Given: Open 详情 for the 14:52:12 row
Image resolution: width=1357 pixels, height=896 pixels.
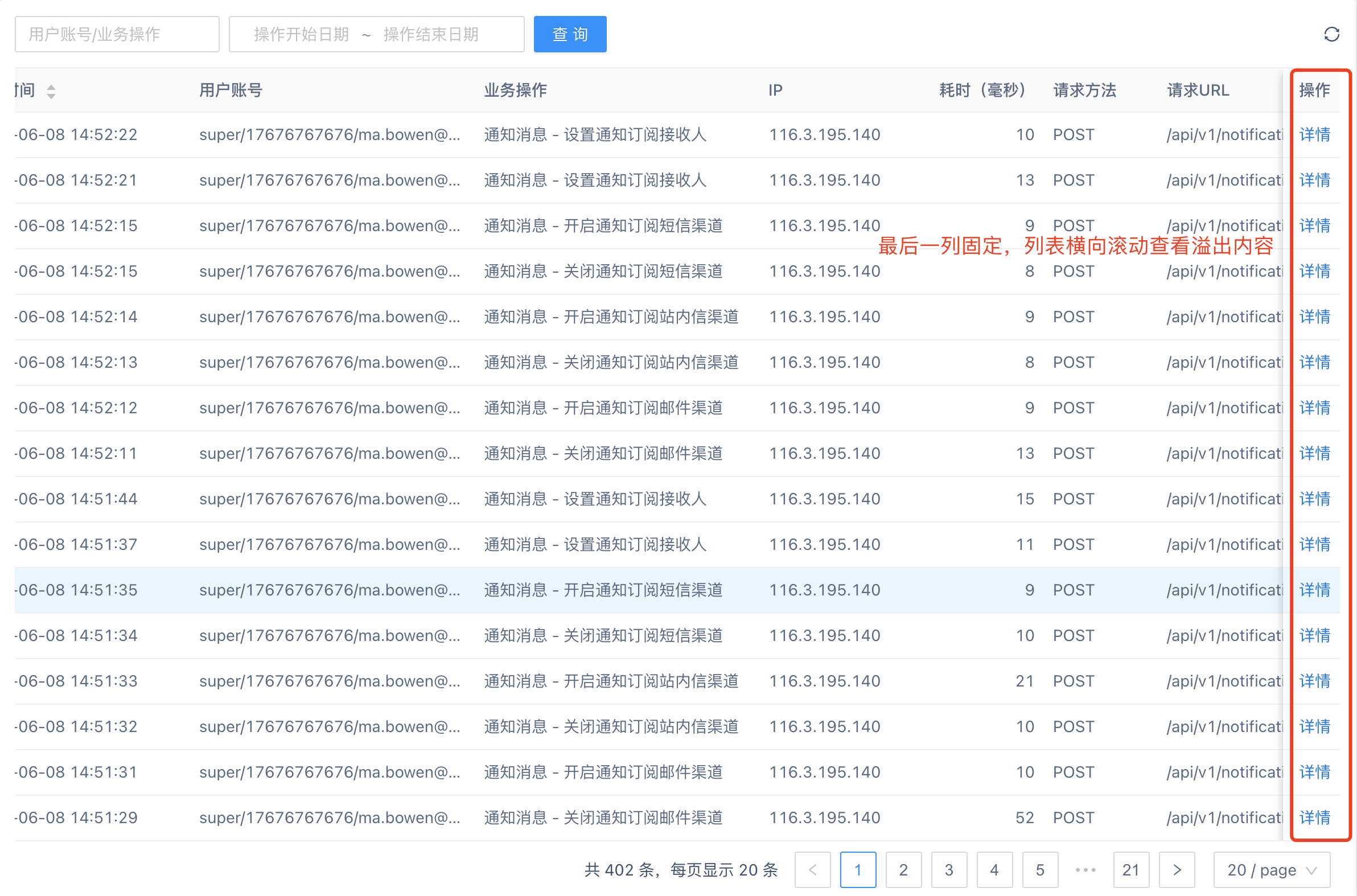Looking at the screenshot, I should click(x=1314, y=408).
